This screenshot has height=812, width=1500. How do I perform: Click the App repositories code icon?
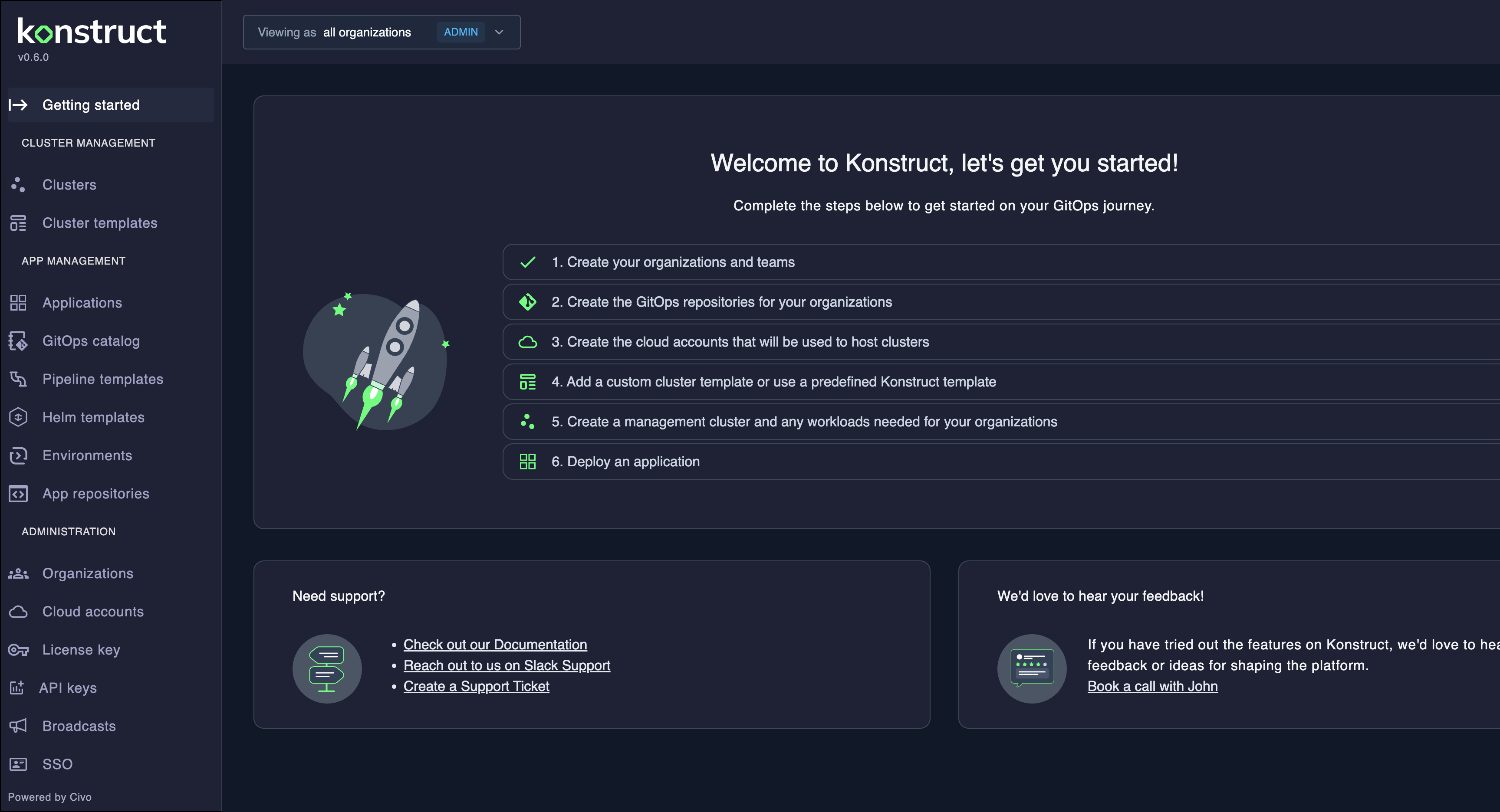(18, 494)
